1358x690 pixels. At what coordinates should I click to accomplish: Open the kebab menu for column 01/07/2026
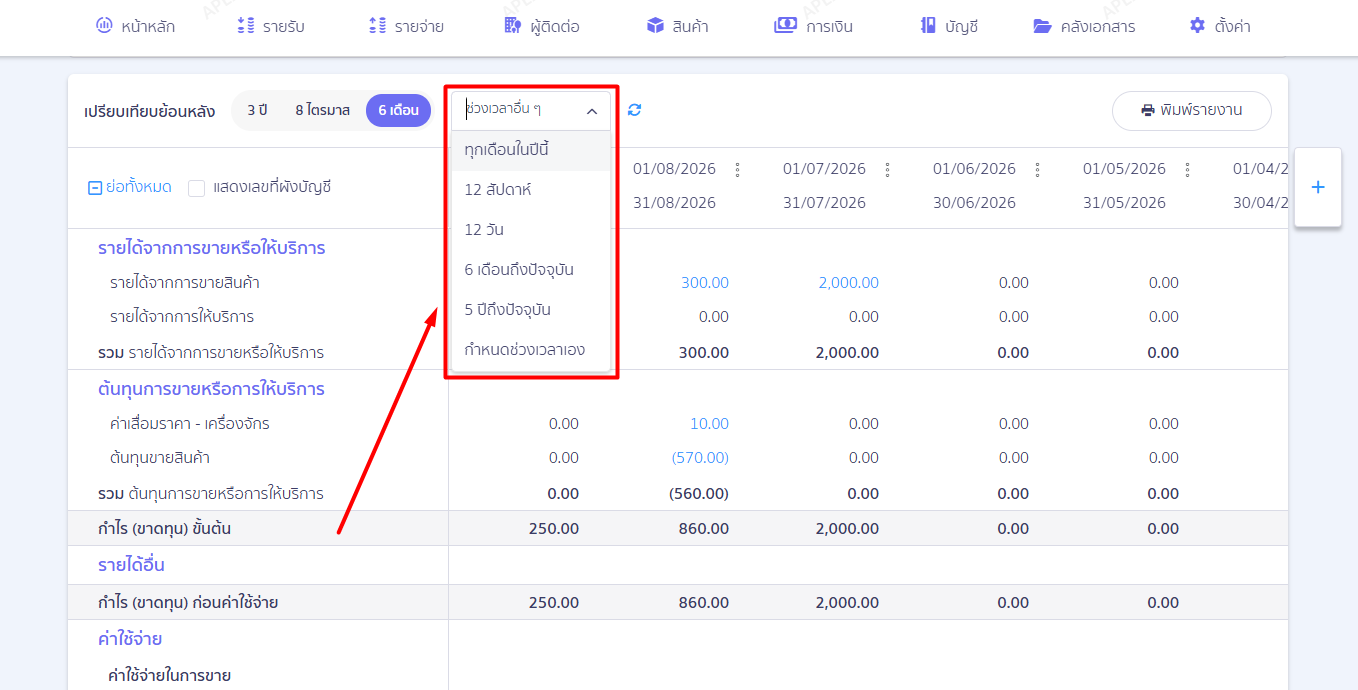[888, 169]
